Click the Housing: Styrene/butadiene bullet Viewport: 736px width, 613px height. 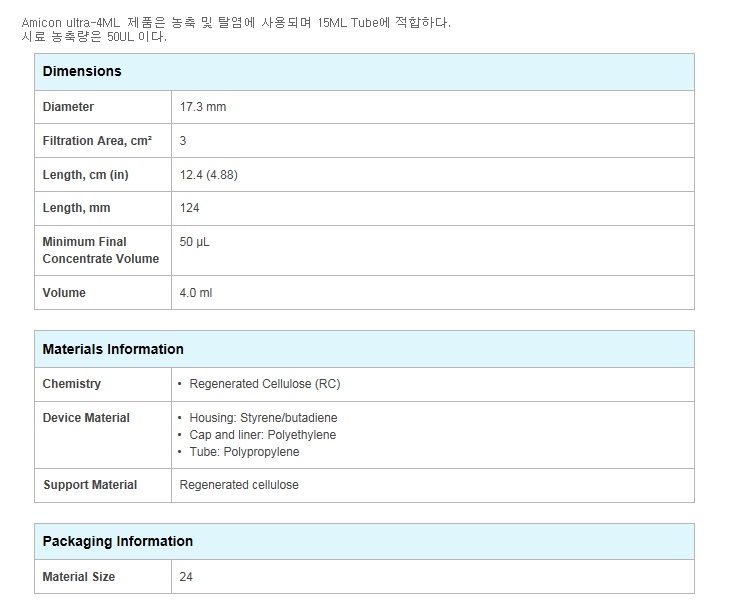point(270,418)
